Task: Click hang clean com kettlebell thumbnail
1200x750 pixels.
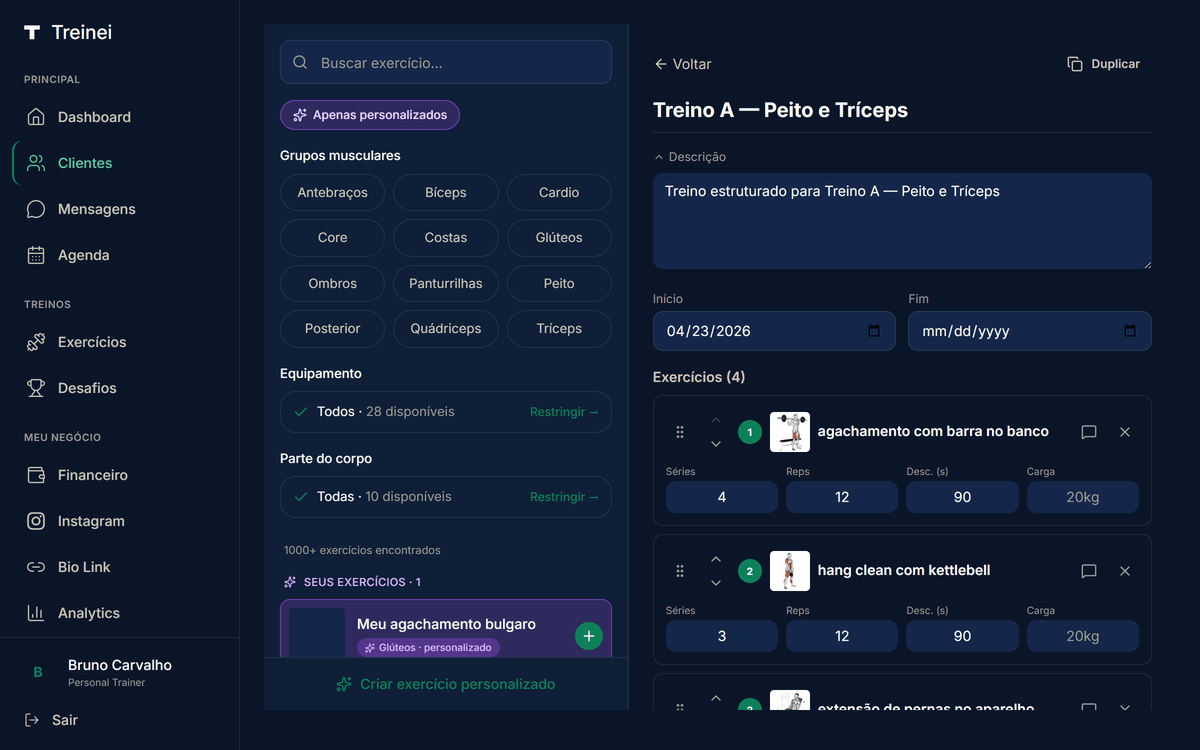Action: click(790, 571)
